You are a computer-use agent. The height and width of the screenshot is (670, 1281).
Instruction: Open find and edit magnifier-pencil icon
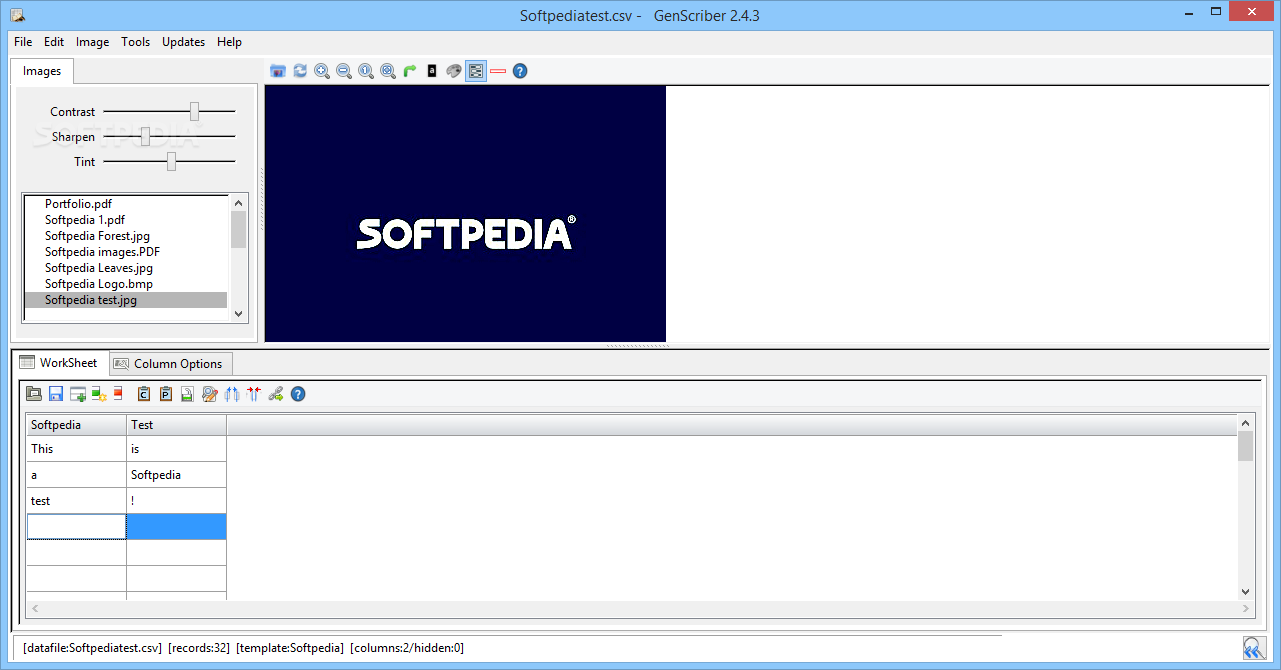(210, 394)
